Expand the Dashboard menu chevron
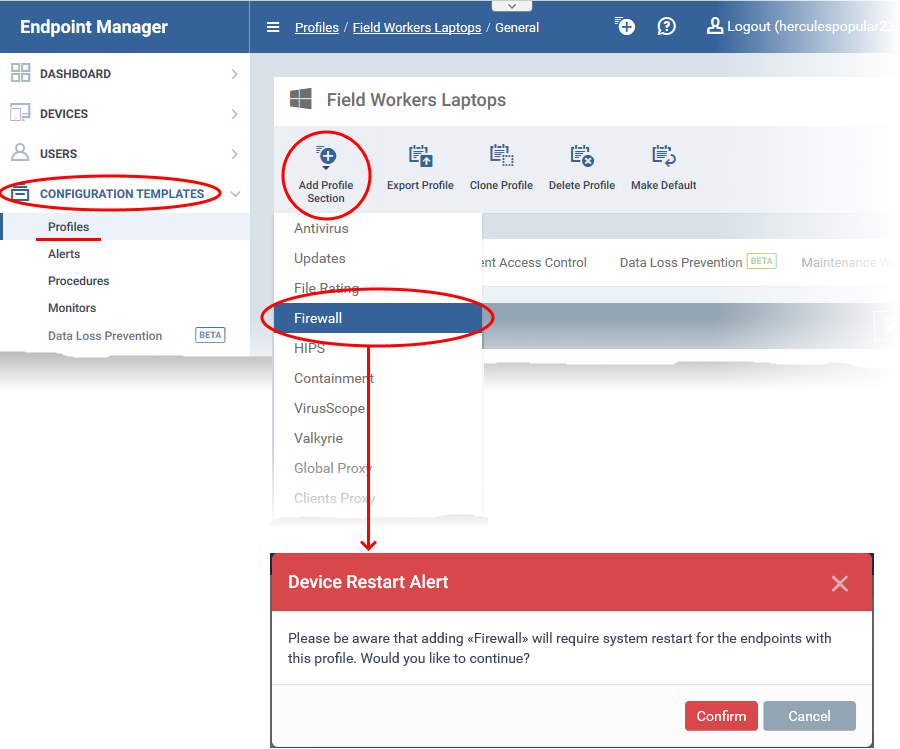The image size is (900, 749). tap(234, 74)
